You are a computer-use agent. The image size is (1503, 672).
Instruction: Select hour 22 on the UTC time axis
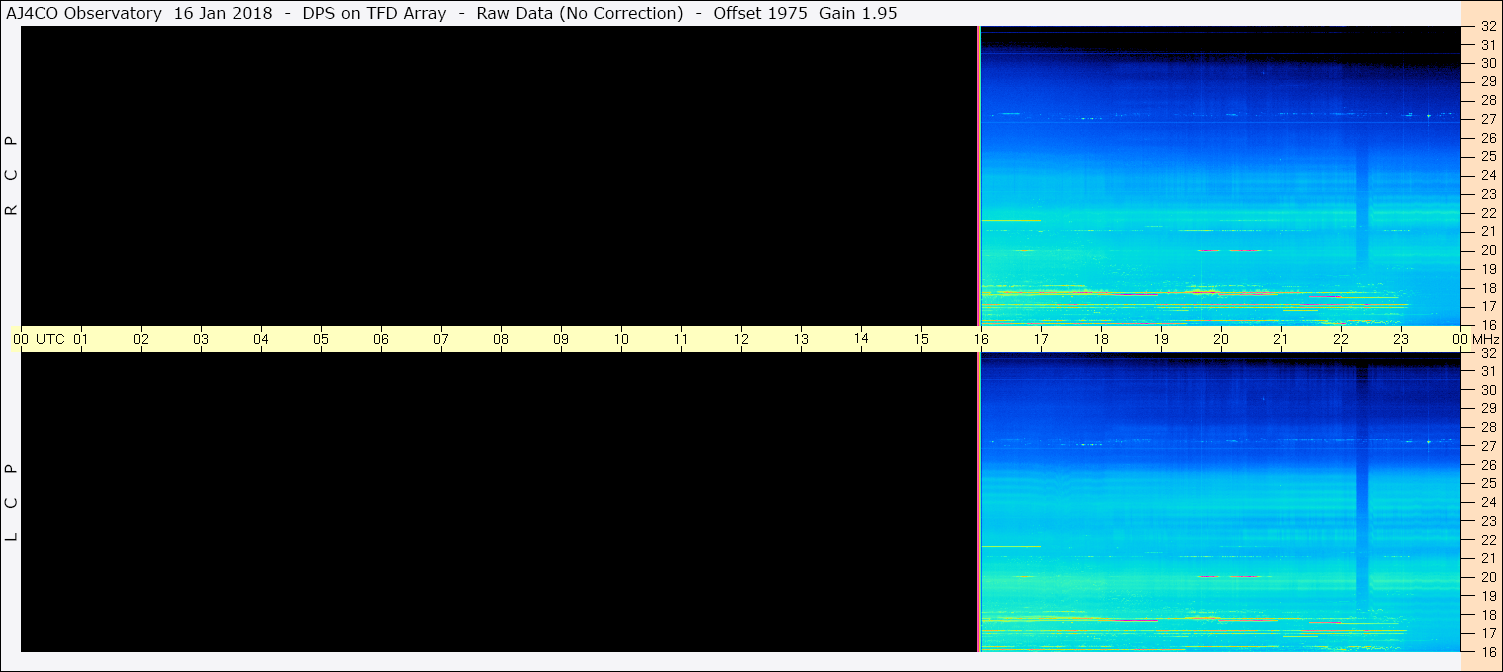click(x=1341, y=339)
